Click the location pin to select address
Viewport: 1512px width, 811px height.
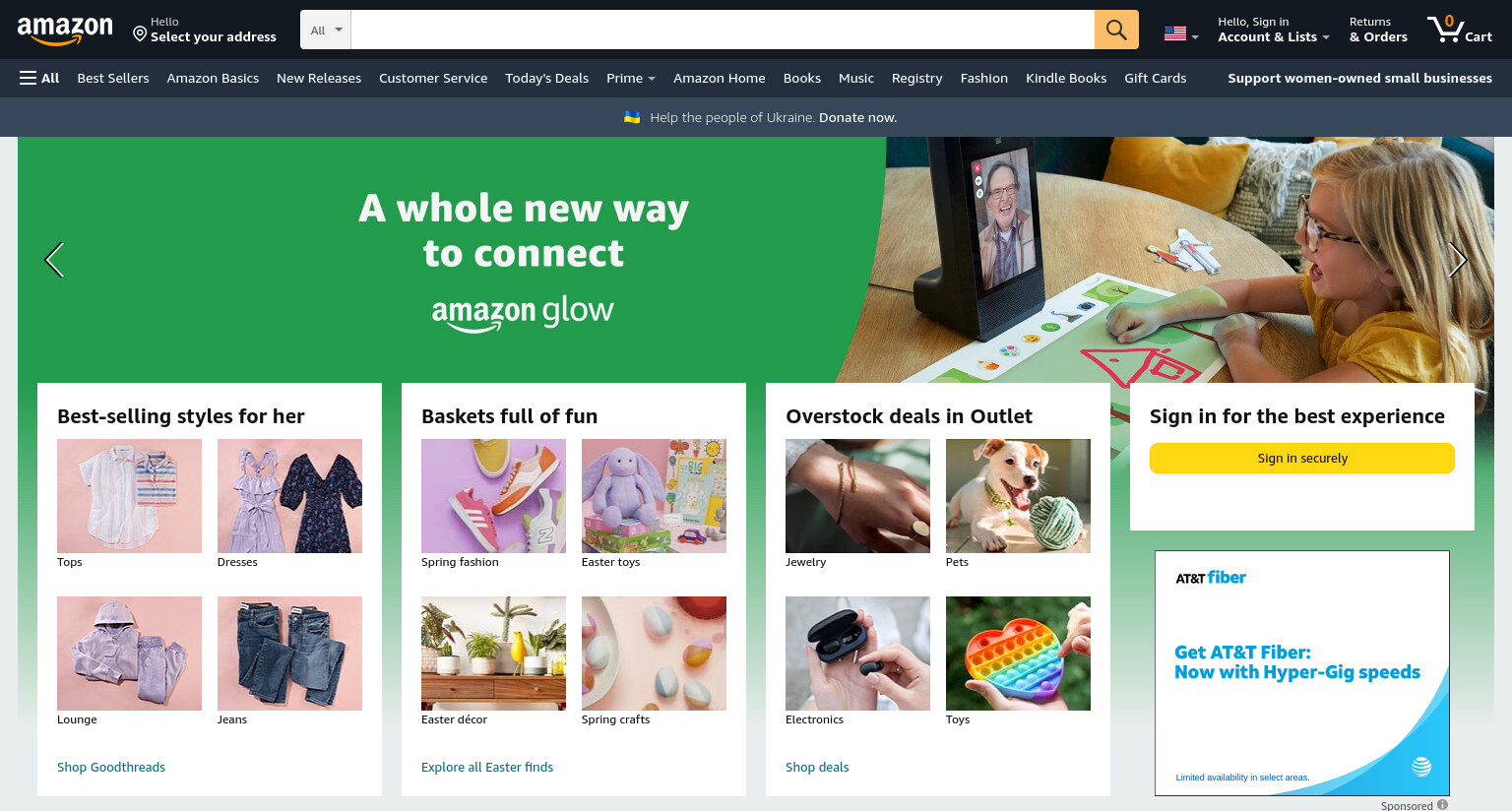[140, 33]
